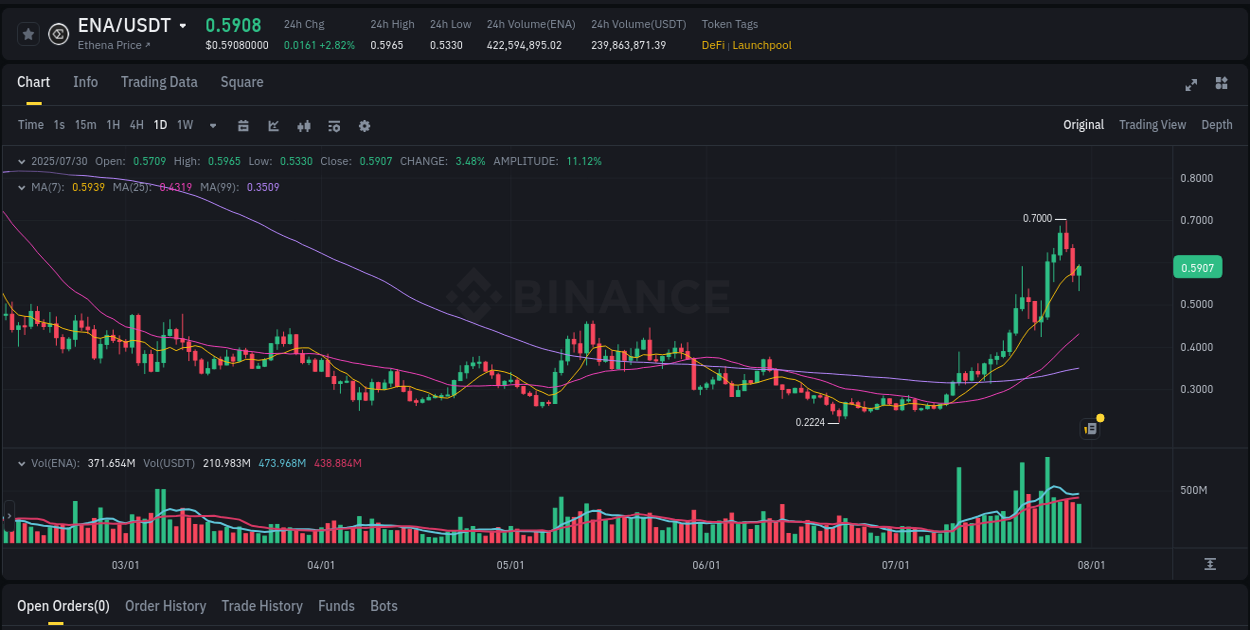1250x630 pixels.
Task: Click the Launchpool token tag
Action: click(764, 45)
